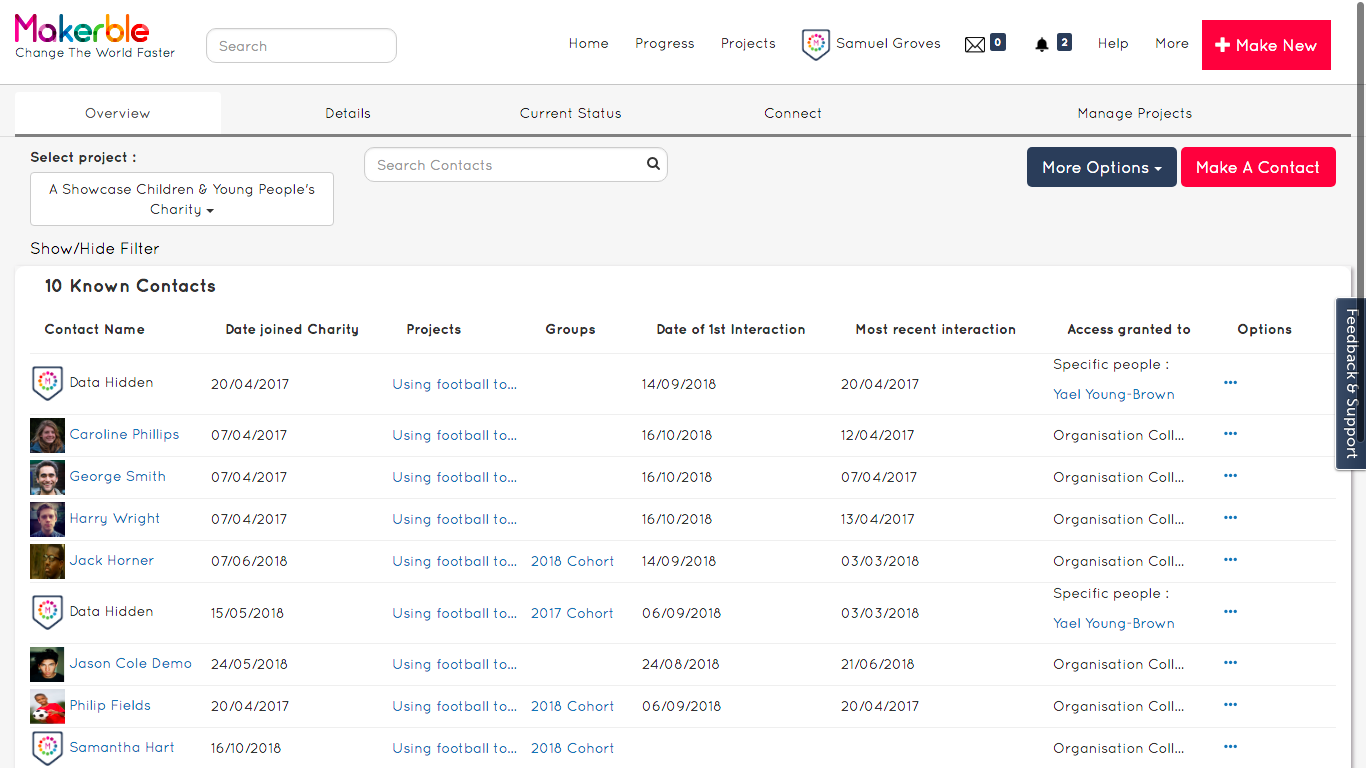The width and height of the screenshot is (1366, 768).
Task: Click shield avatar of Data Hidden 20/04/2017 row
Action: 47,383
